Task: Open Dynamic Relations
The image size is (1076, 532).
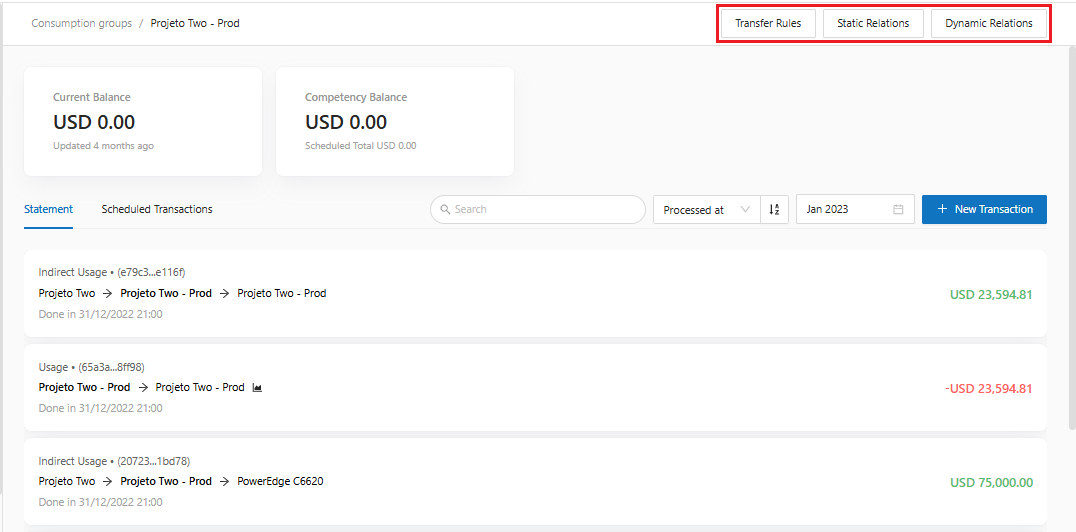Action: click(988, 23)
